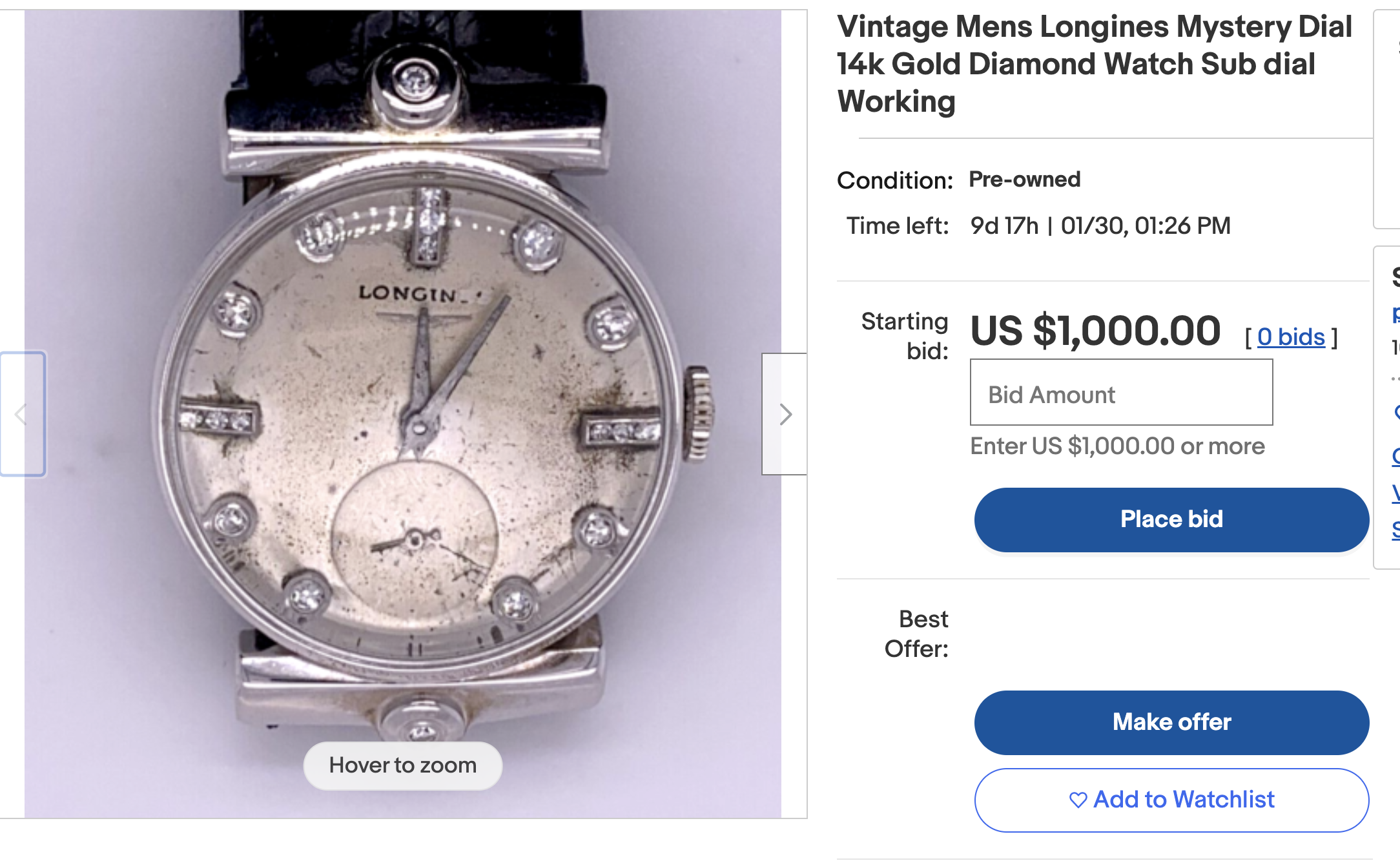Click the Hover to zoom label

[402, 765]
